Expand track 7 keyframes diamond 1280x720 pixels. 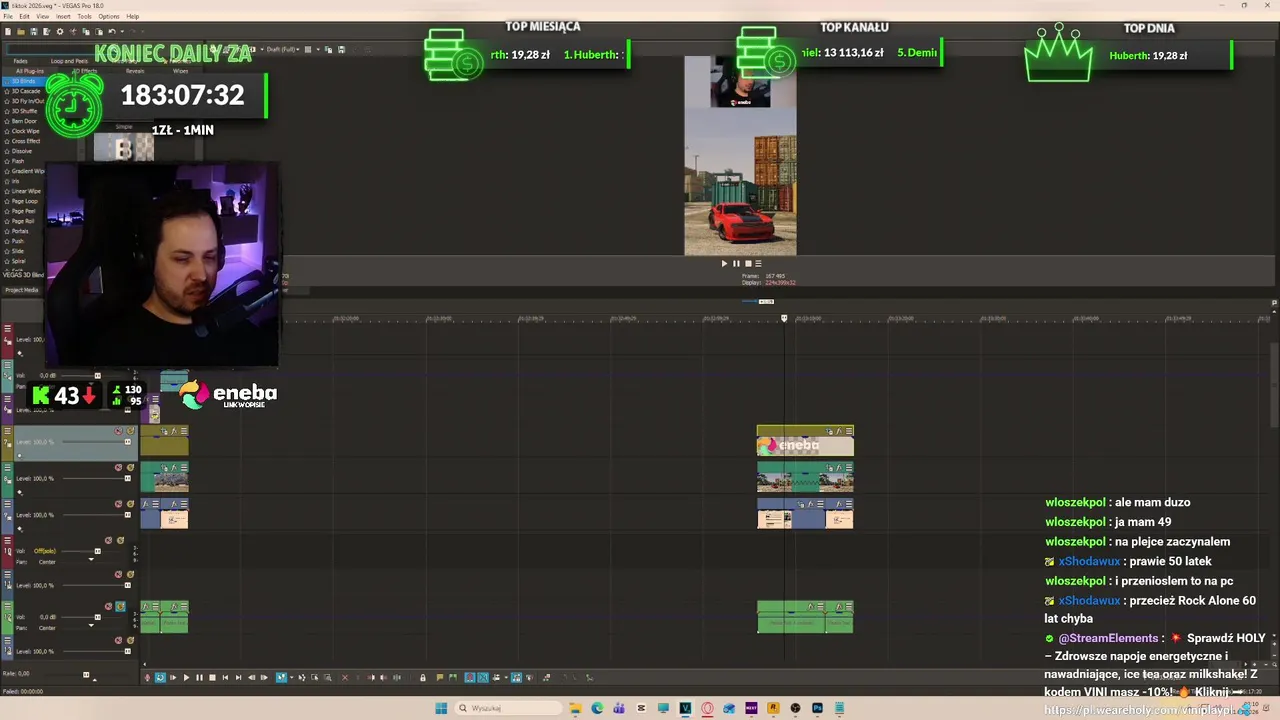[x=20, y=455]
